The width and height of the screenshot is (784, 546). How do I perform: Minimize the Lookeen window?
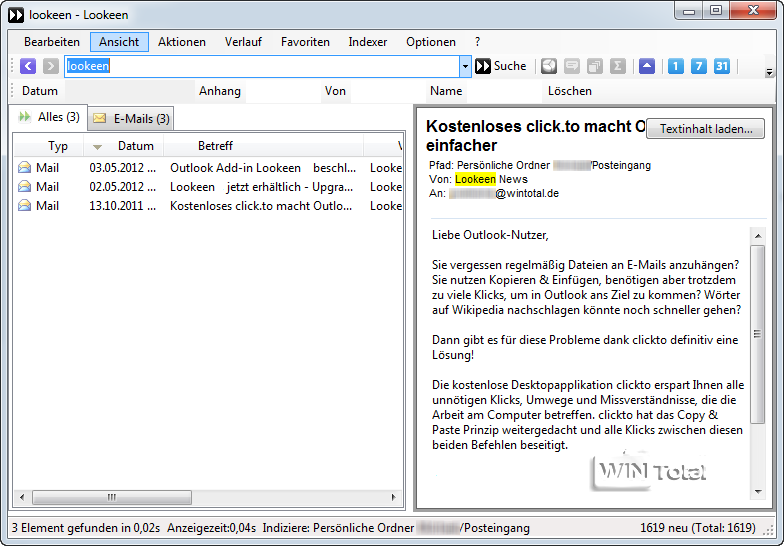point(689,10)
